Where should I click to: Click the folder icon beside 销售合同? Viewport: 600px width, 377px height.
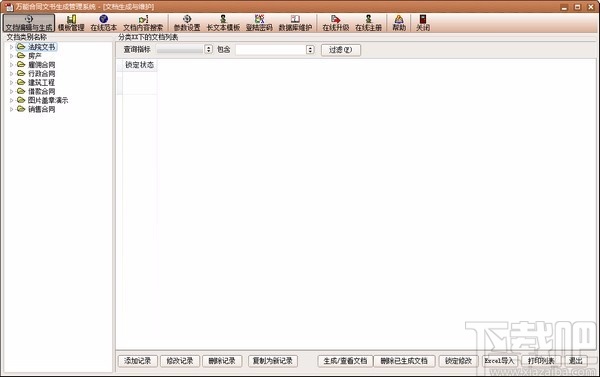(x=21, y=109)
